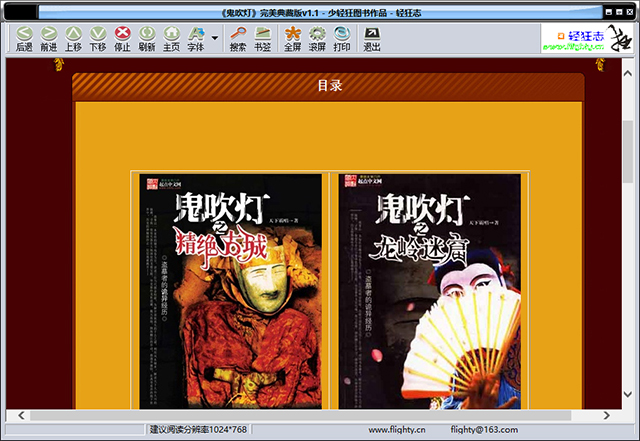
Task: Click the vertical scrollbar up arrow
Action: 628,74
